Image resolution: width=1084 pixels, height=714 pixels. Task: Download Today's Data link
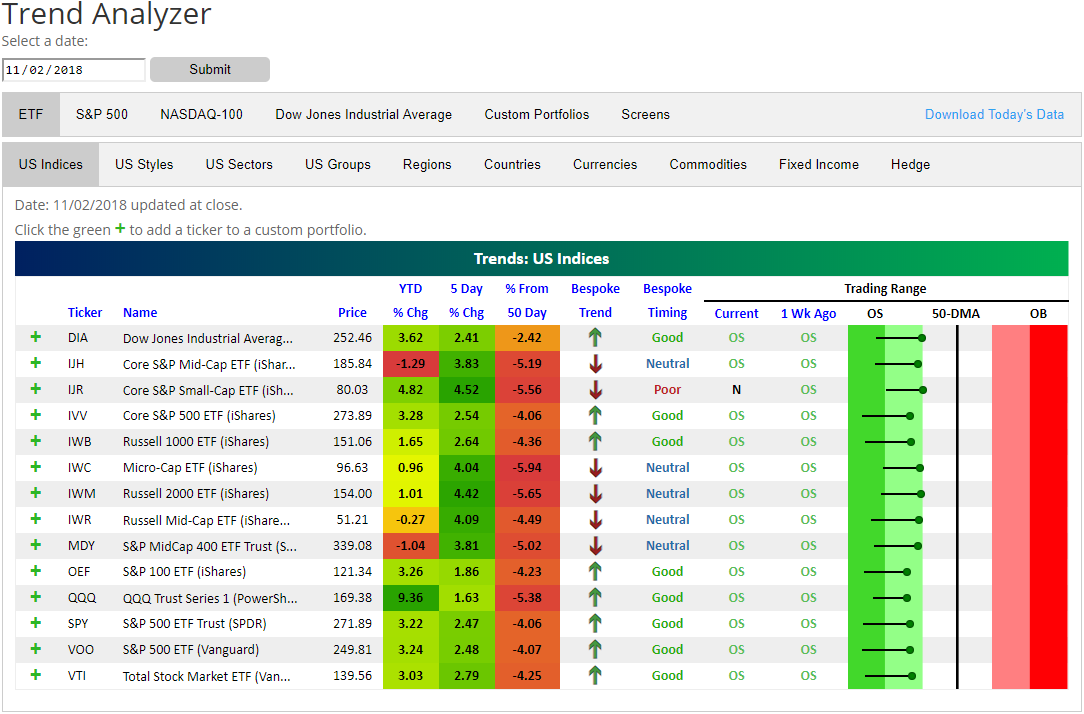994,114
